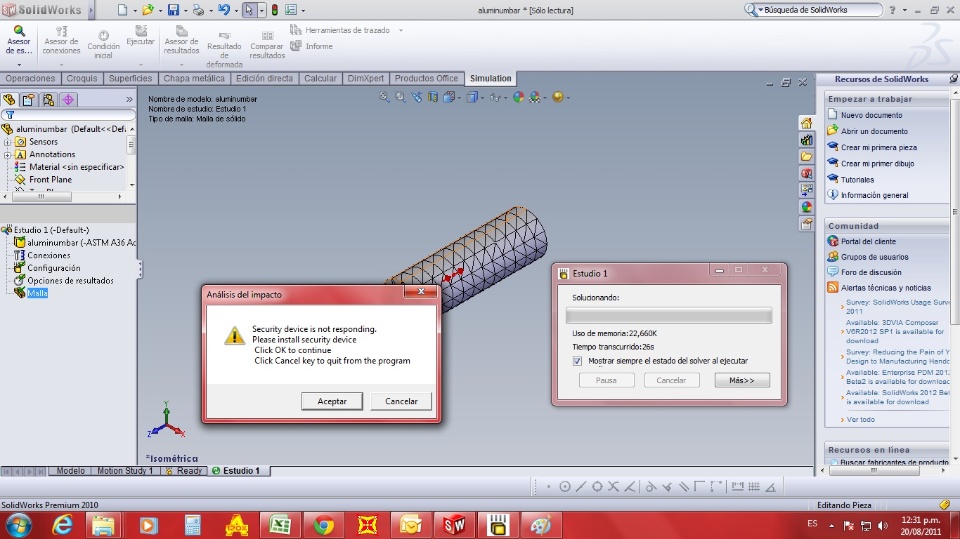This screenshot has height=539, width=960.
Task: Open the Appearances color ball in task pane
Action: coord(806,207)
